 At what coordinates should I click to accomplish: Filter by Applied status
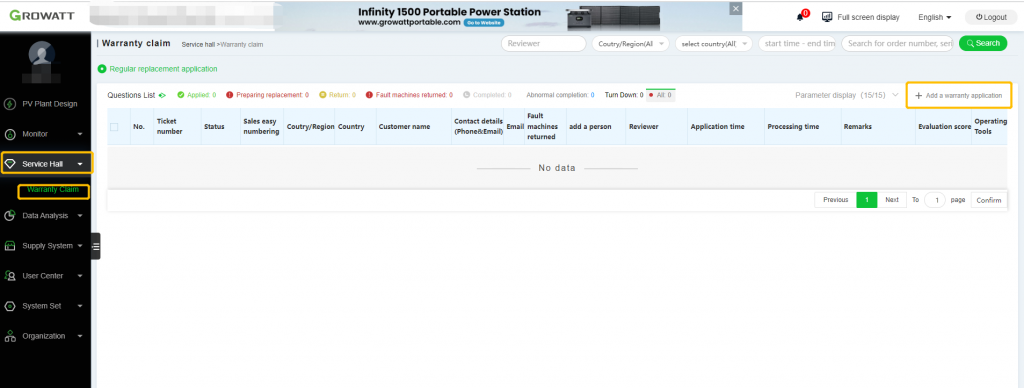click(197, 95)
